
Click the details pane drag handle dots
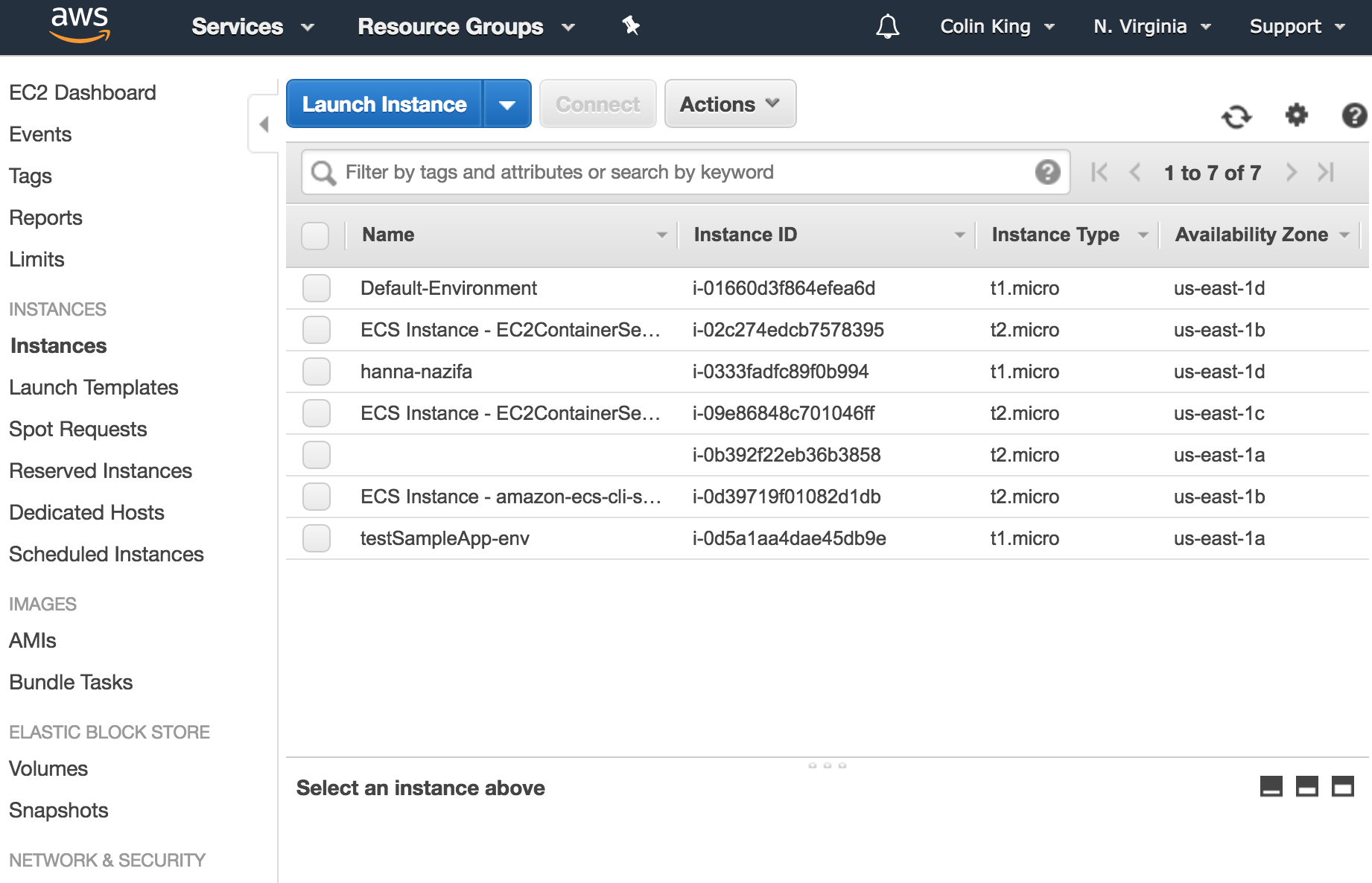(828, 765)
